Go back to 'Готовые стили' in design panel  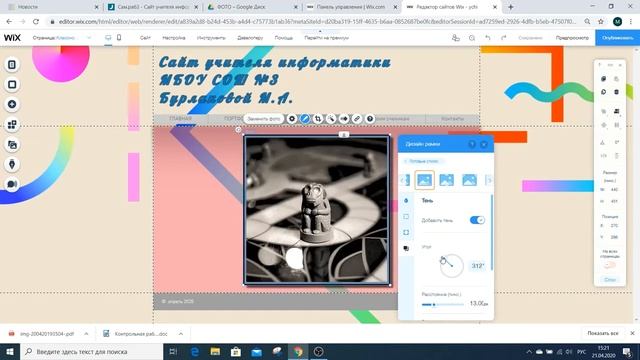point(423,161)
